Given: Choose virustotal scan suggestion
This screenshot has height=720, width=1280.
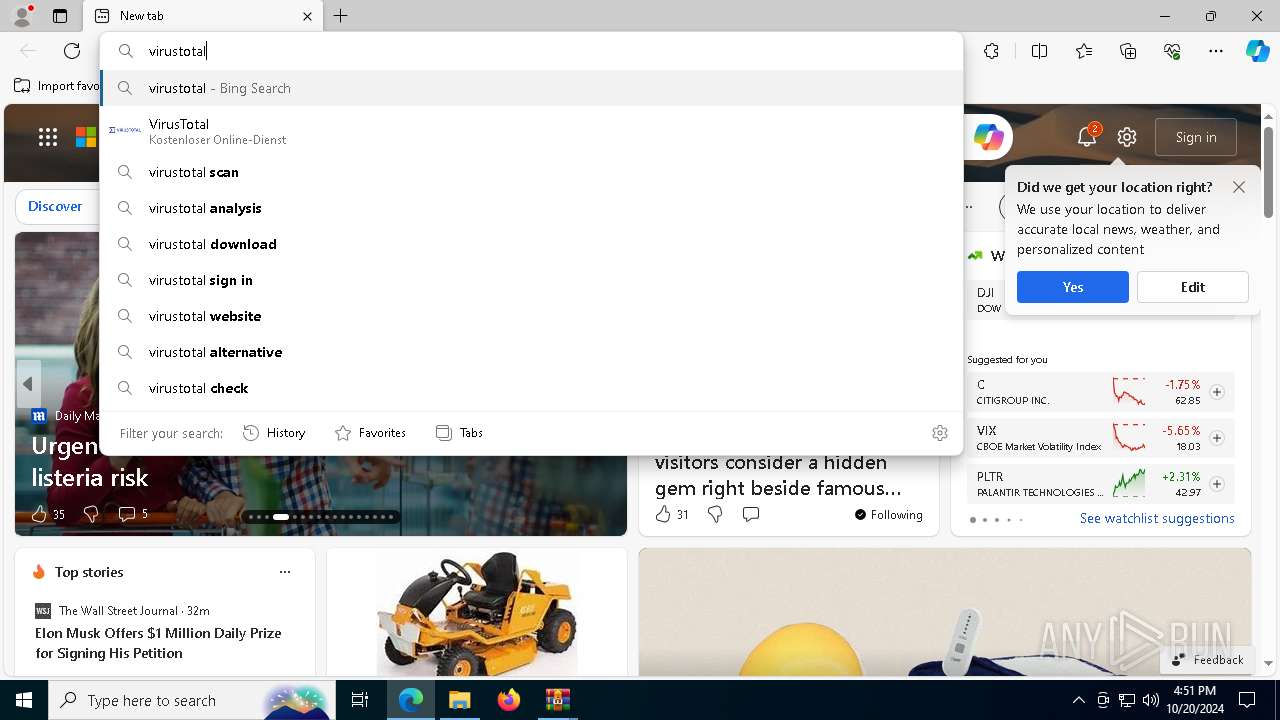Looking at the screenshot, I should (x=532, y=172).
